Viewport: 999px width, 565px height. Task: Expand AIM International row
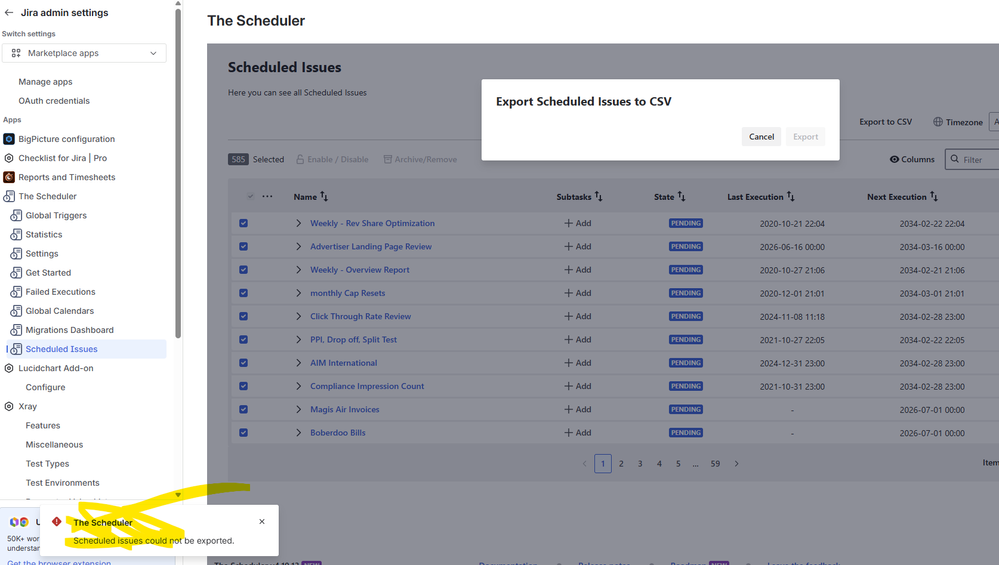click(x=298, y=362)
